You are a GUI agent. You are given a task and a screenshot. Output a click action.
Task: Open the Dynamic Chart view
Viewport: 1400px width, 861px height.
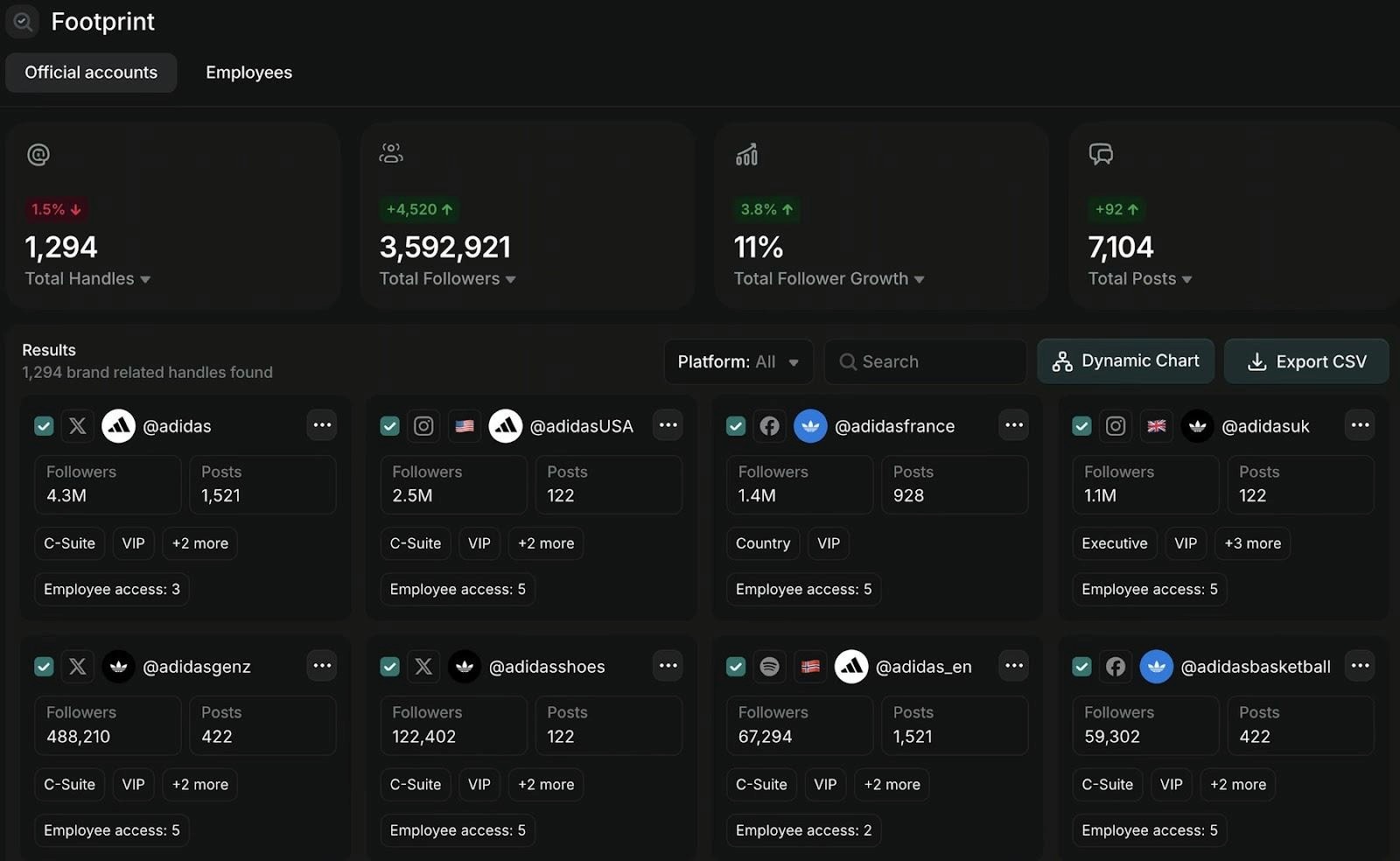[x=1126, y=361]
